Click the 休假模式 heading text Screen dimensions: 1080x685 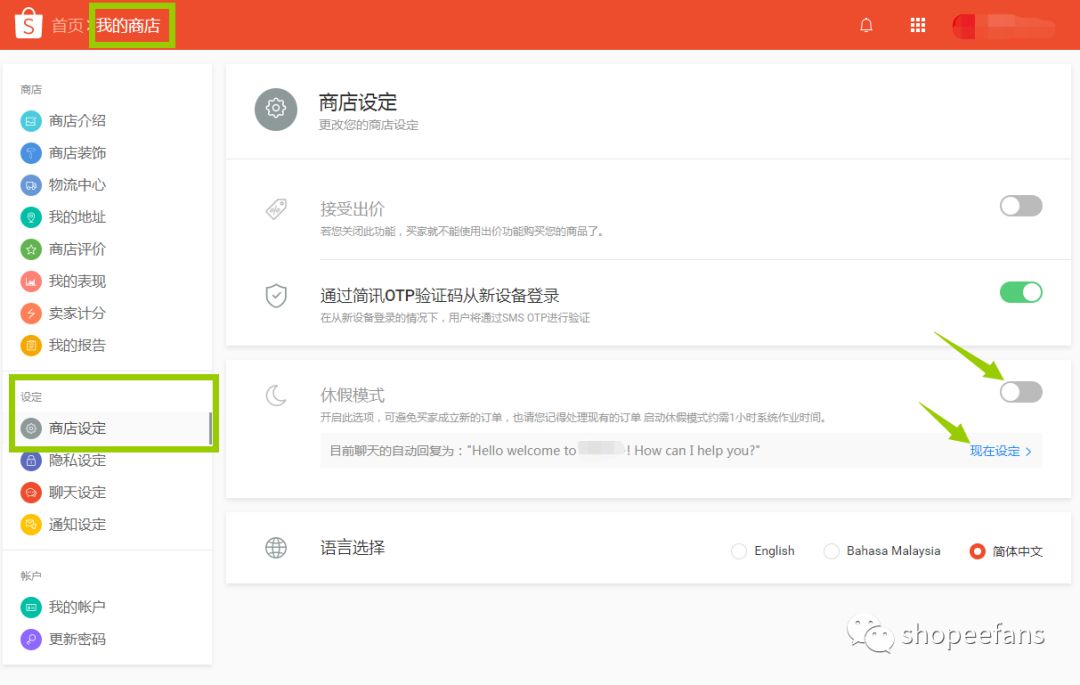click(352, 395)
